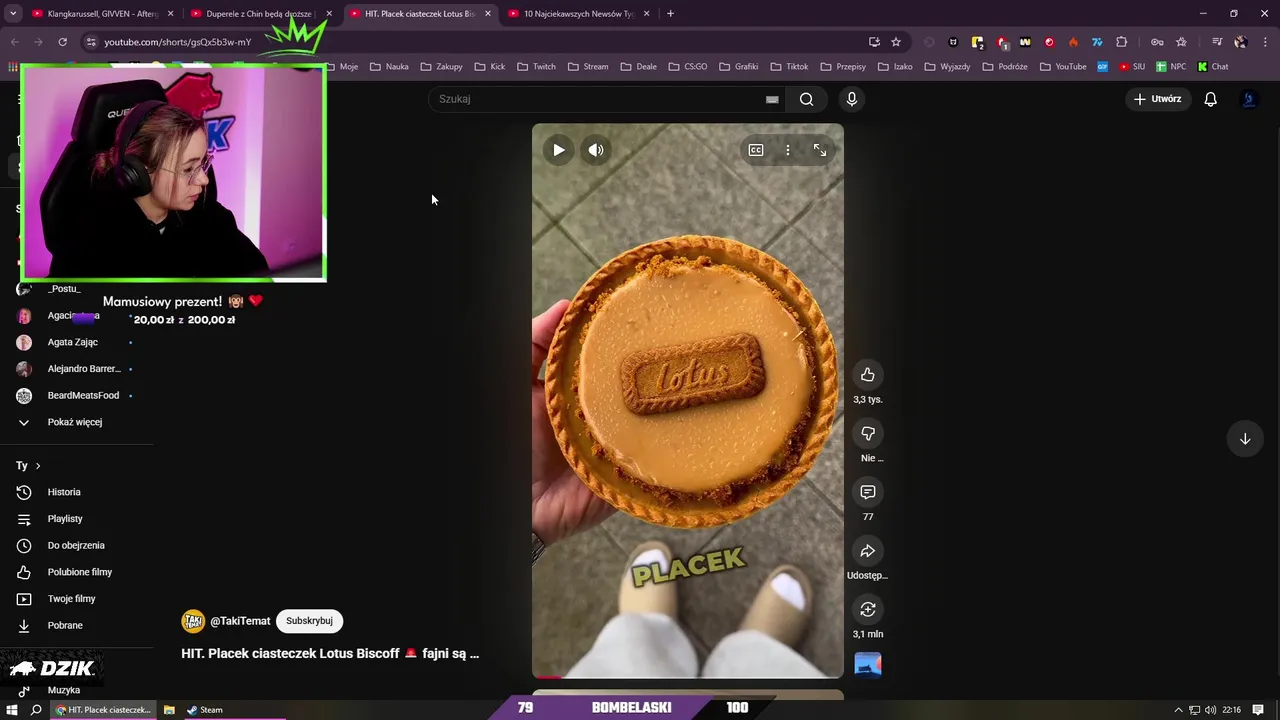Open a new browser tab with plus
This screenshot has width=1280, height=720.
coord(670,14)
